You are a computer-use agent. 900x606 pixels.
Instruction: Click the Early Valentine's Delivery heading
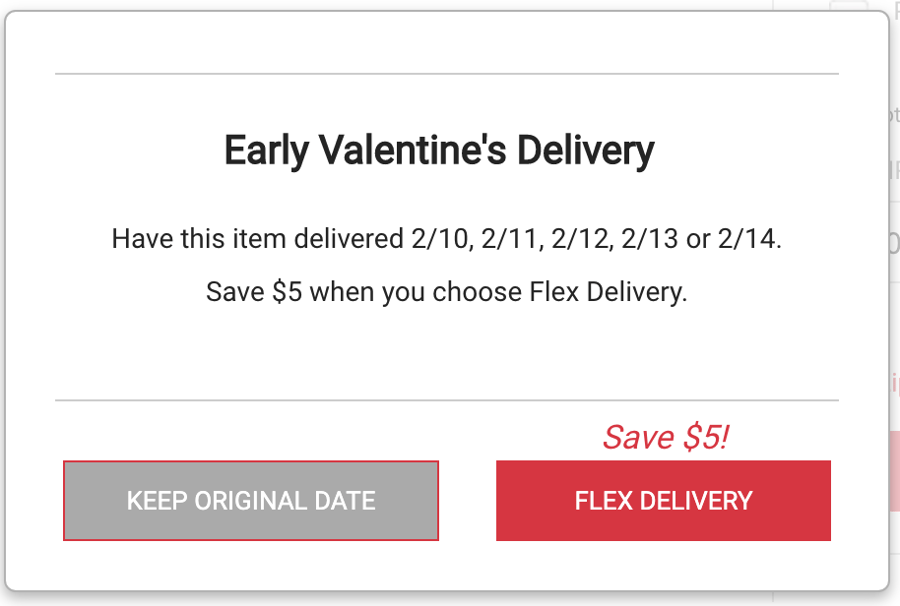tap(439, 151)
